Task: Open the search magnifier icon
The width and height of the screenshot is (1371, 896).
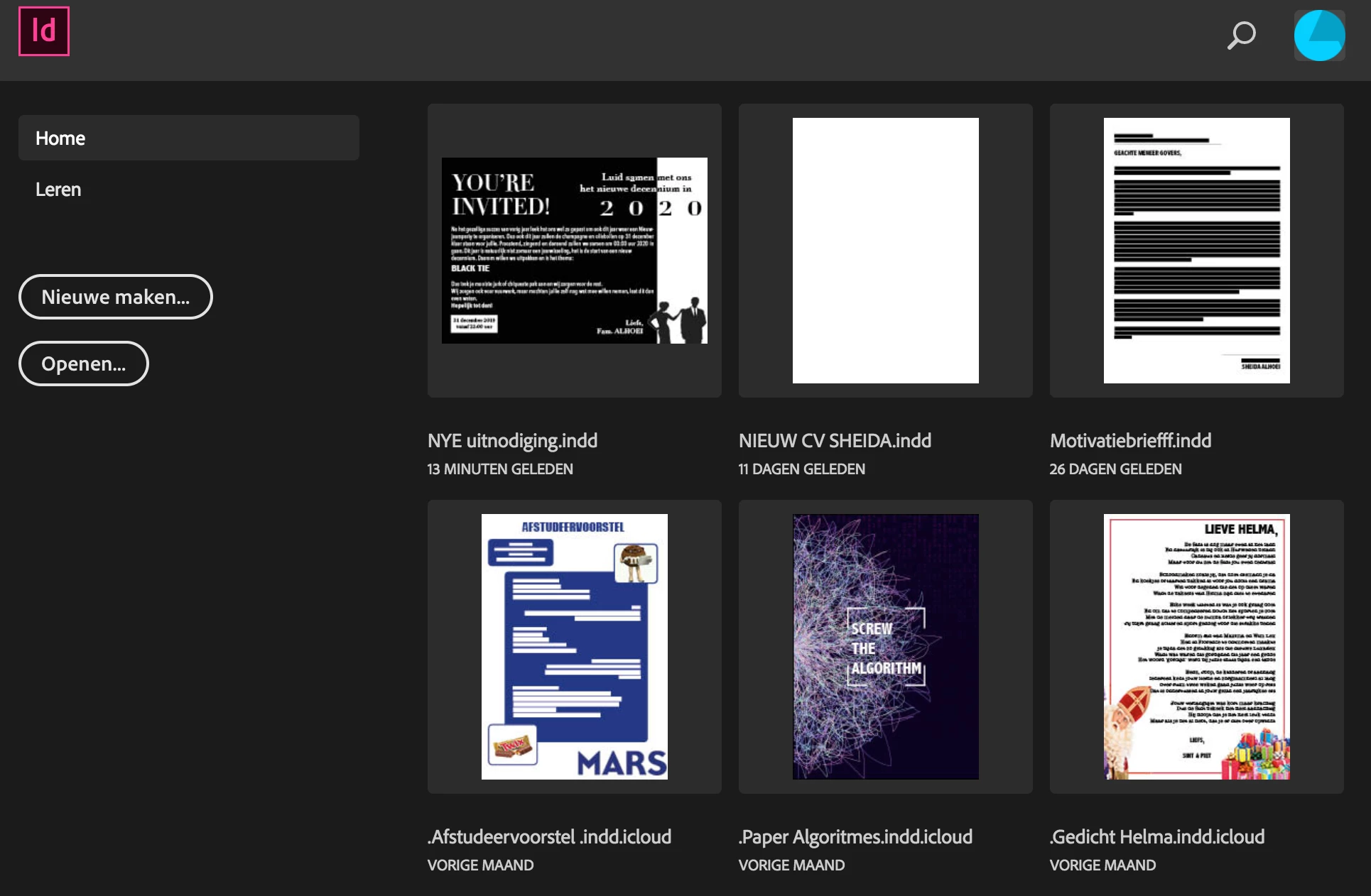Action: tap(1241, 35)
